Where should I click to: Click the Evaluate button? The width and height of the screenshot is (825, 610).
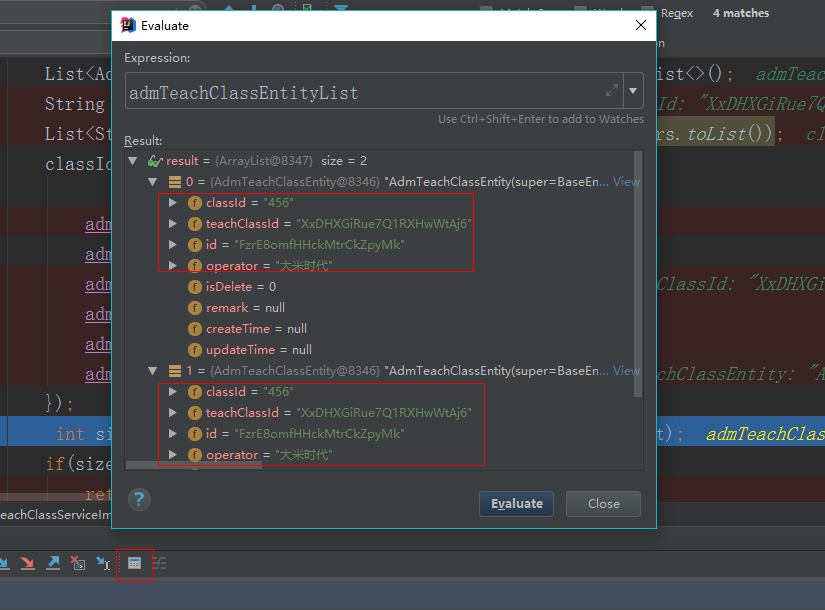[x=516, y=504]
